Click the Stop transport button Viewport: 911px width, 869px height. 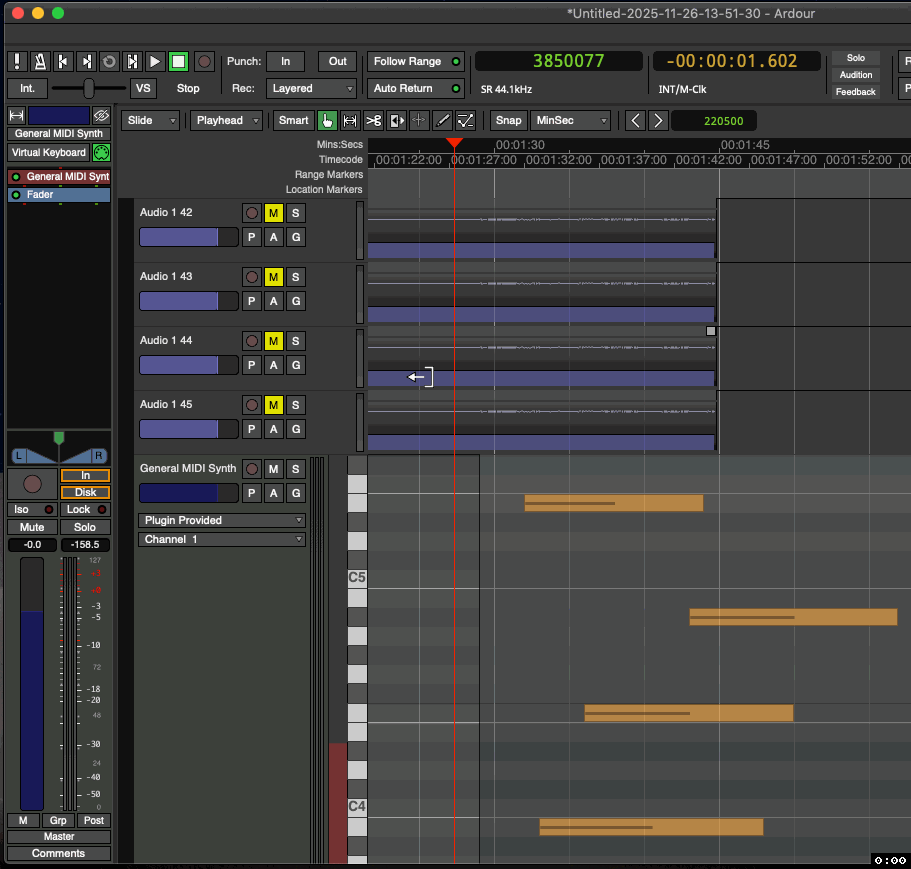pos(178,61)
